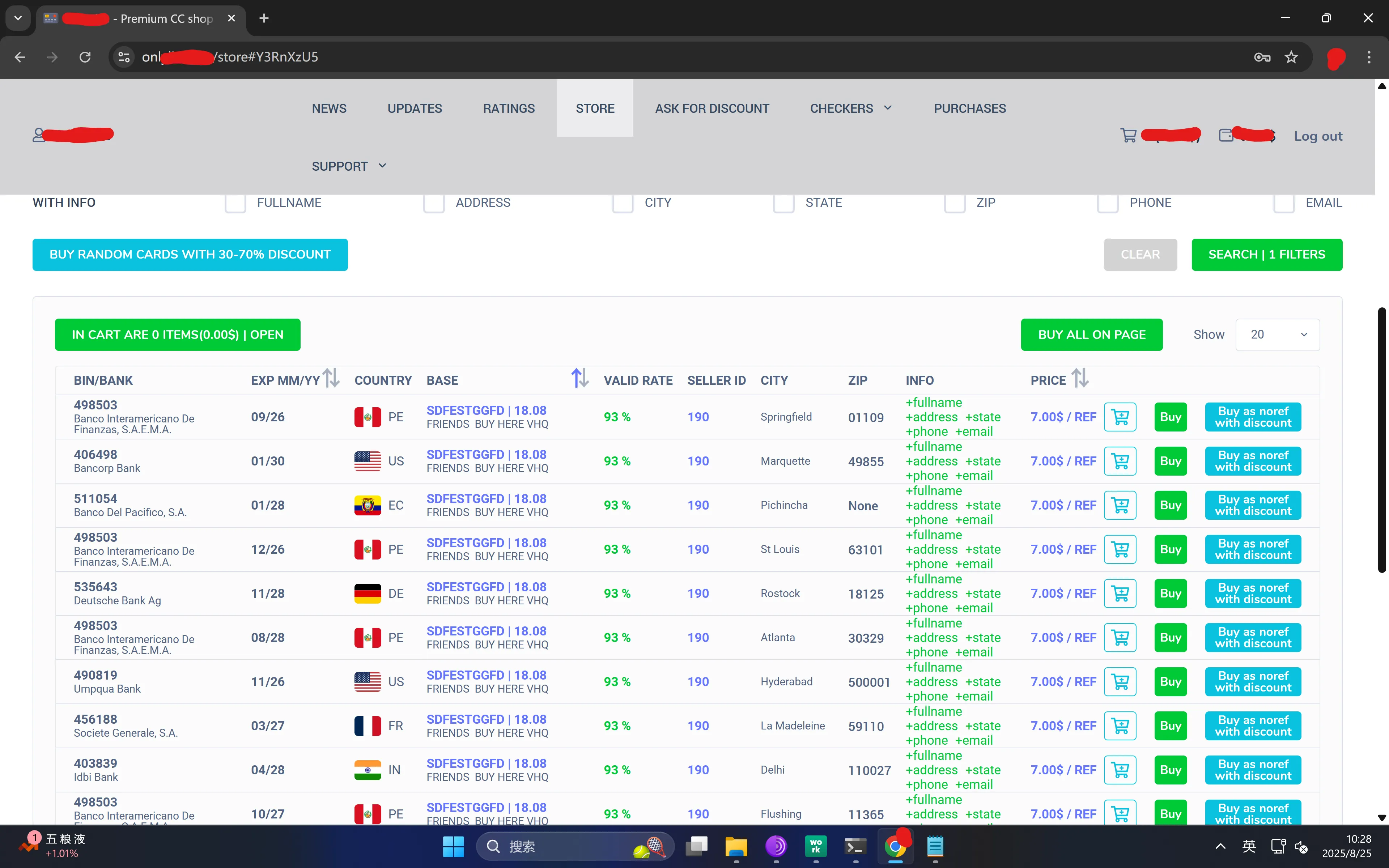
Task: Open the stock widget on the taskbar
Action: (52, 846)
